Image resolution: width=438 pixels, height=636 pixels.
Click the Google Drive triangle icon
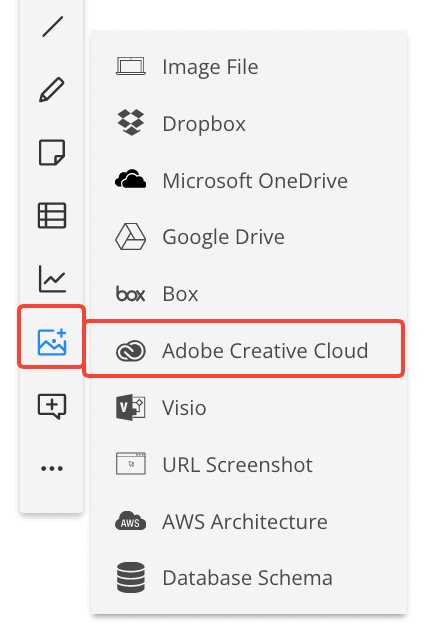point(131,236)
